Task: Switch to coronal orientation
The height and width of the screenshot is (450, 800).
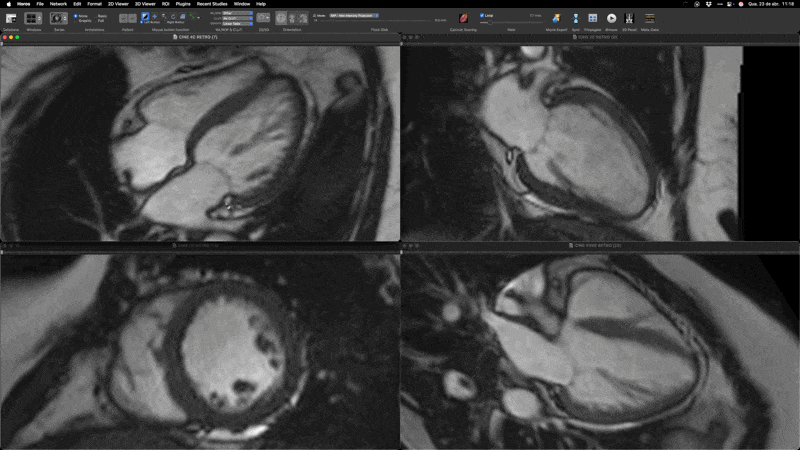Action: [x=292, y=18]
